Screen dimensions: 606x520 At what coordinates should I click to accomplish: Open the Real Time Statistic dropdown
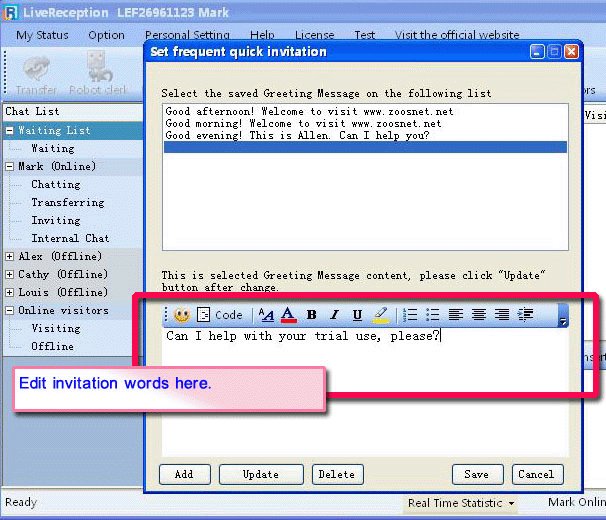[x=461, y=503]
